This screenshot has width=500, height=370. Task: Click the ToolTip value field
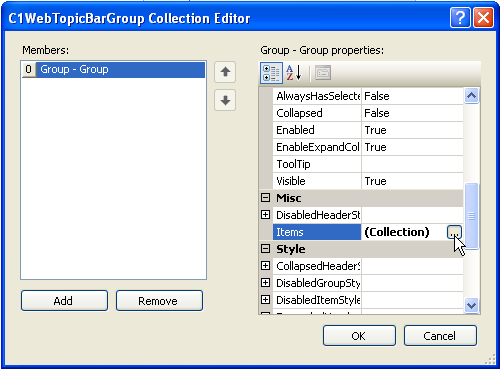click(x=413, y=164)
